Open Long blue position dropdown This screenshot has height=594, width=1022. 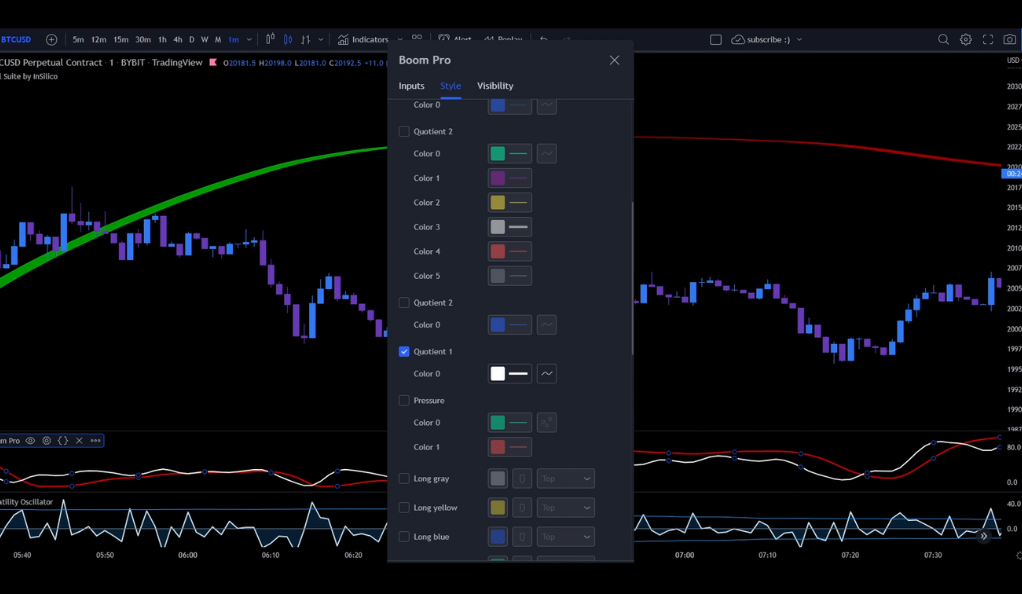[x=566, y=537]
